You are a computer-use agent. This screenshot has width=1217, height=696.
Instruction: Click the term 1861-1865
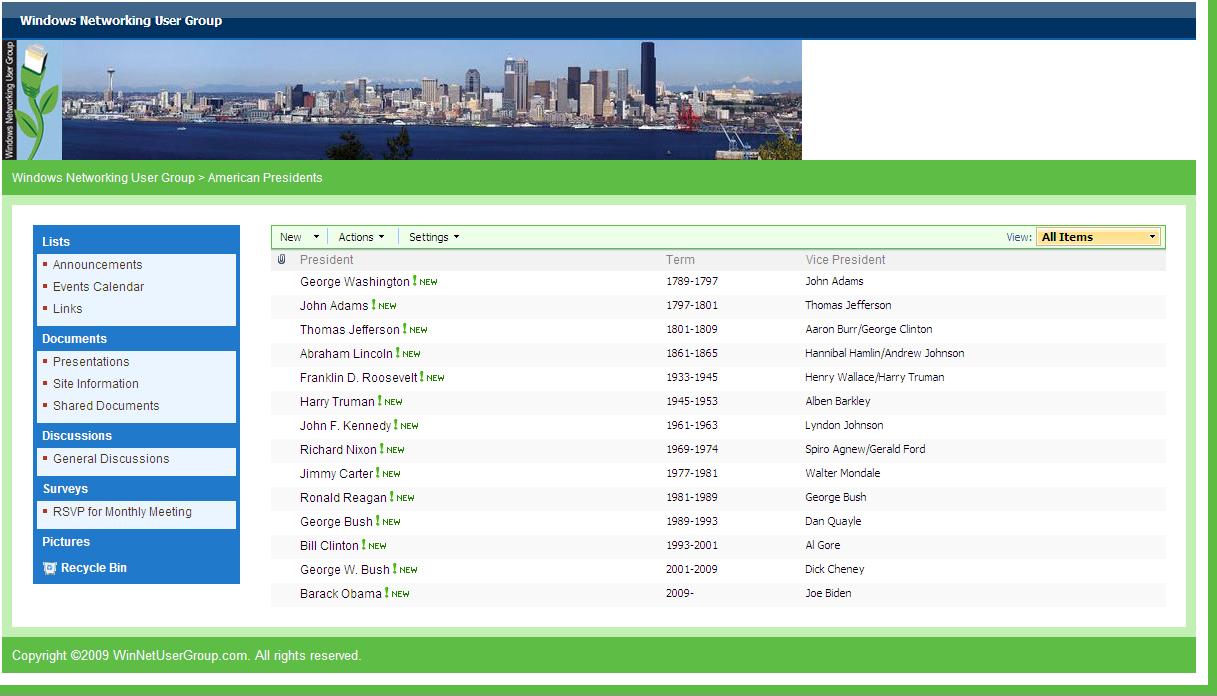pyautogui.click(x=692, y=354)
